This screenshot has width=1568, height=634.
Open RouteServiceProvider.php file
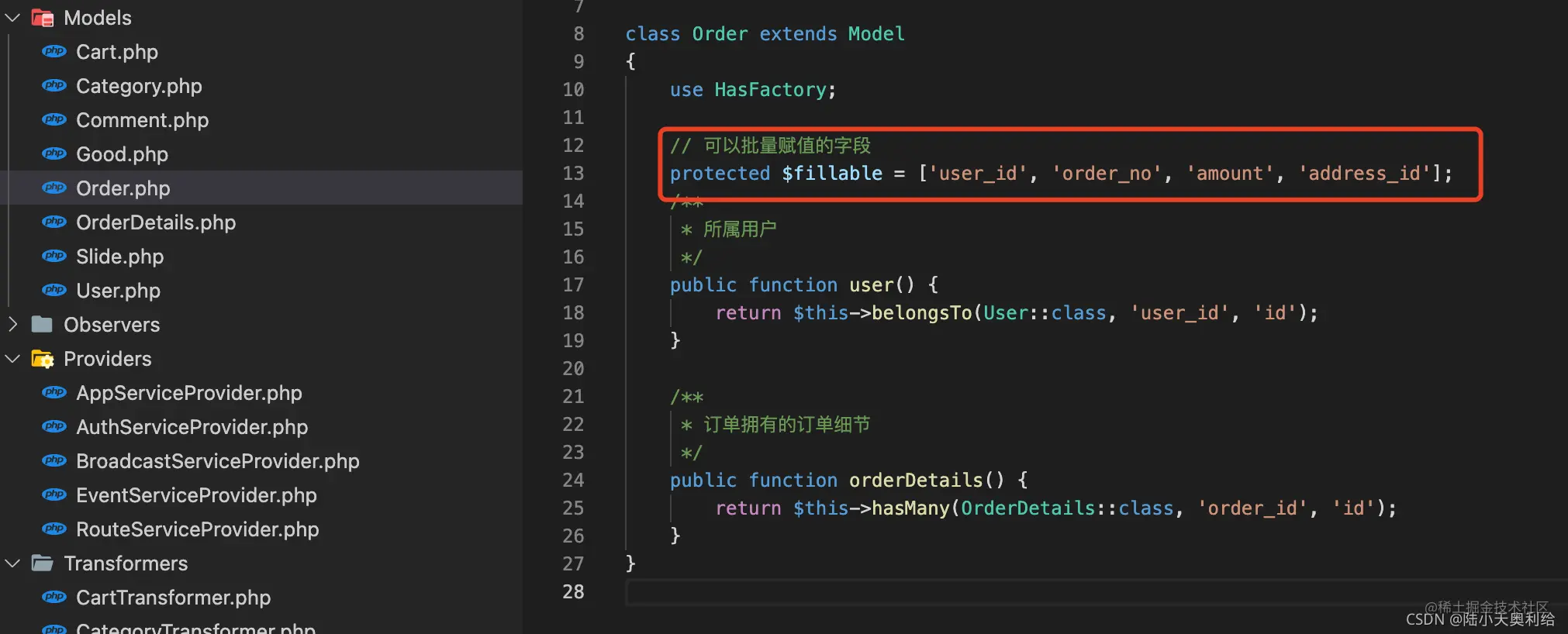(x=198, y=529)
